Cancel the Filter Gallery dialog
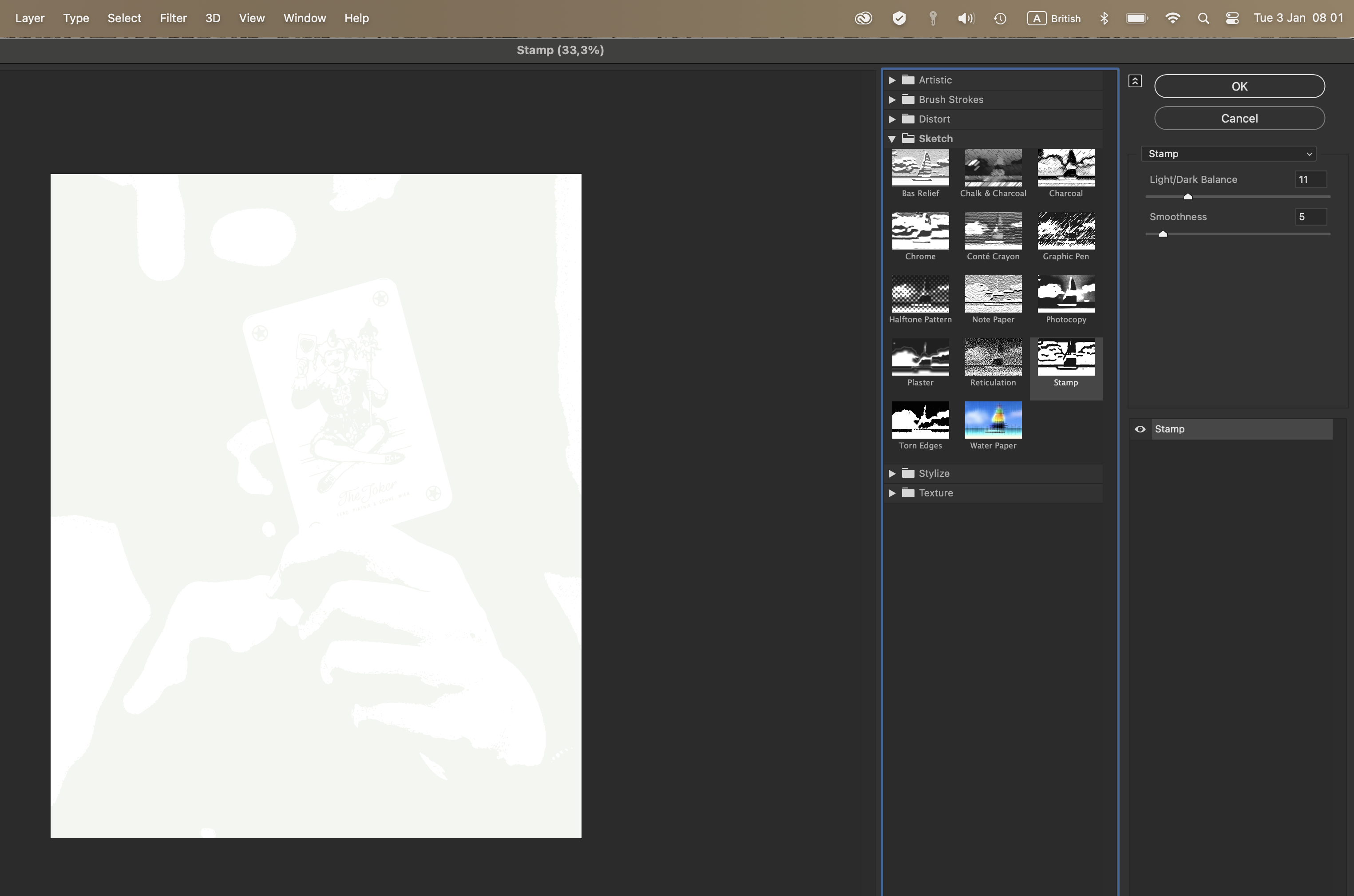 coord(1239,118)
